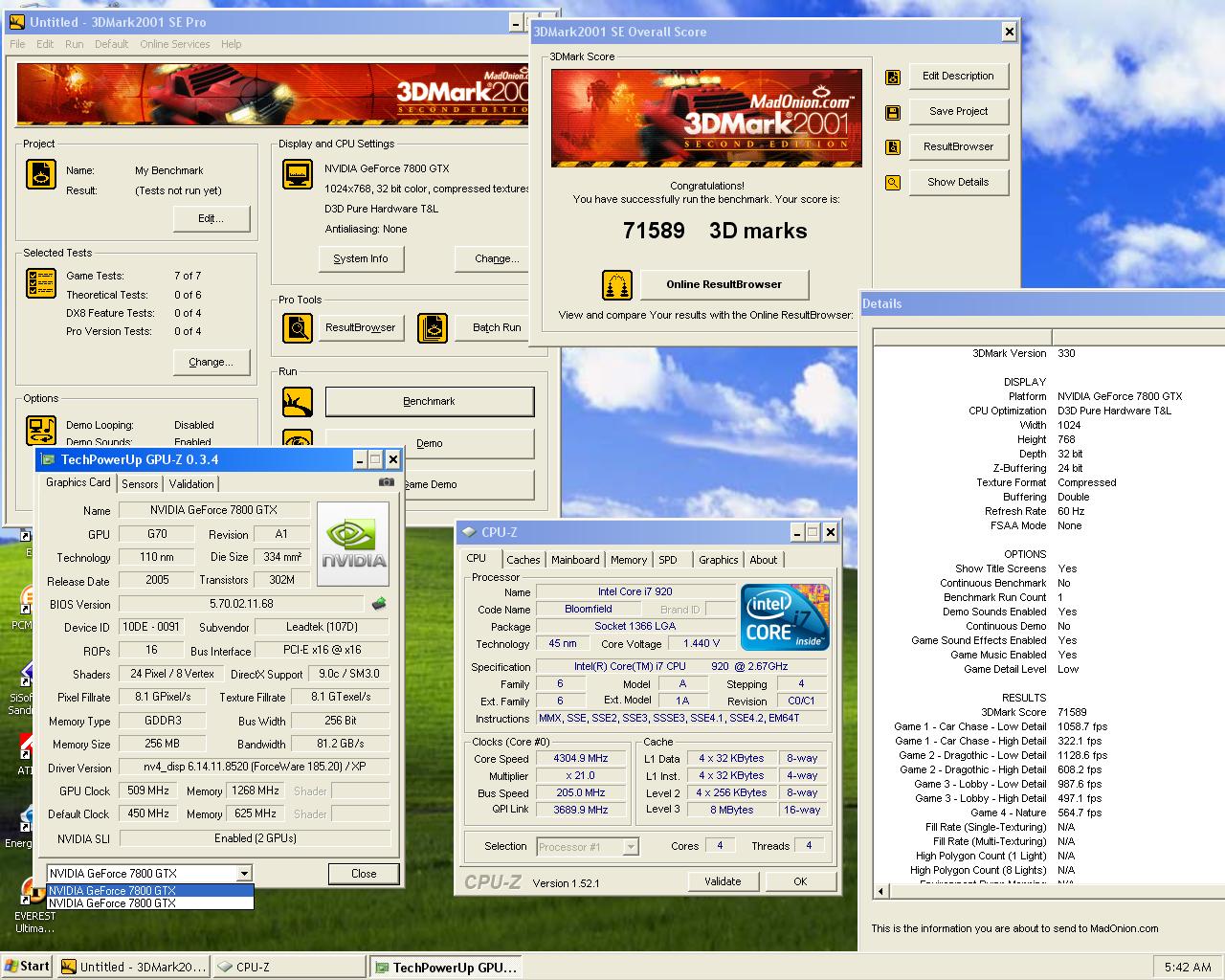Click the Save Project floppy icon

(x=893, y=112)
